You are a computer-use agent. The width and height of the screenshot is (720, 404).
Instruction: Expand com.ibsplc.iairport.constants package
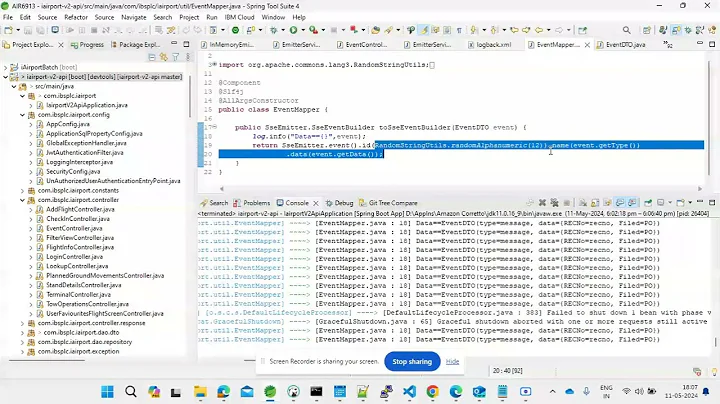click(22, 190)
